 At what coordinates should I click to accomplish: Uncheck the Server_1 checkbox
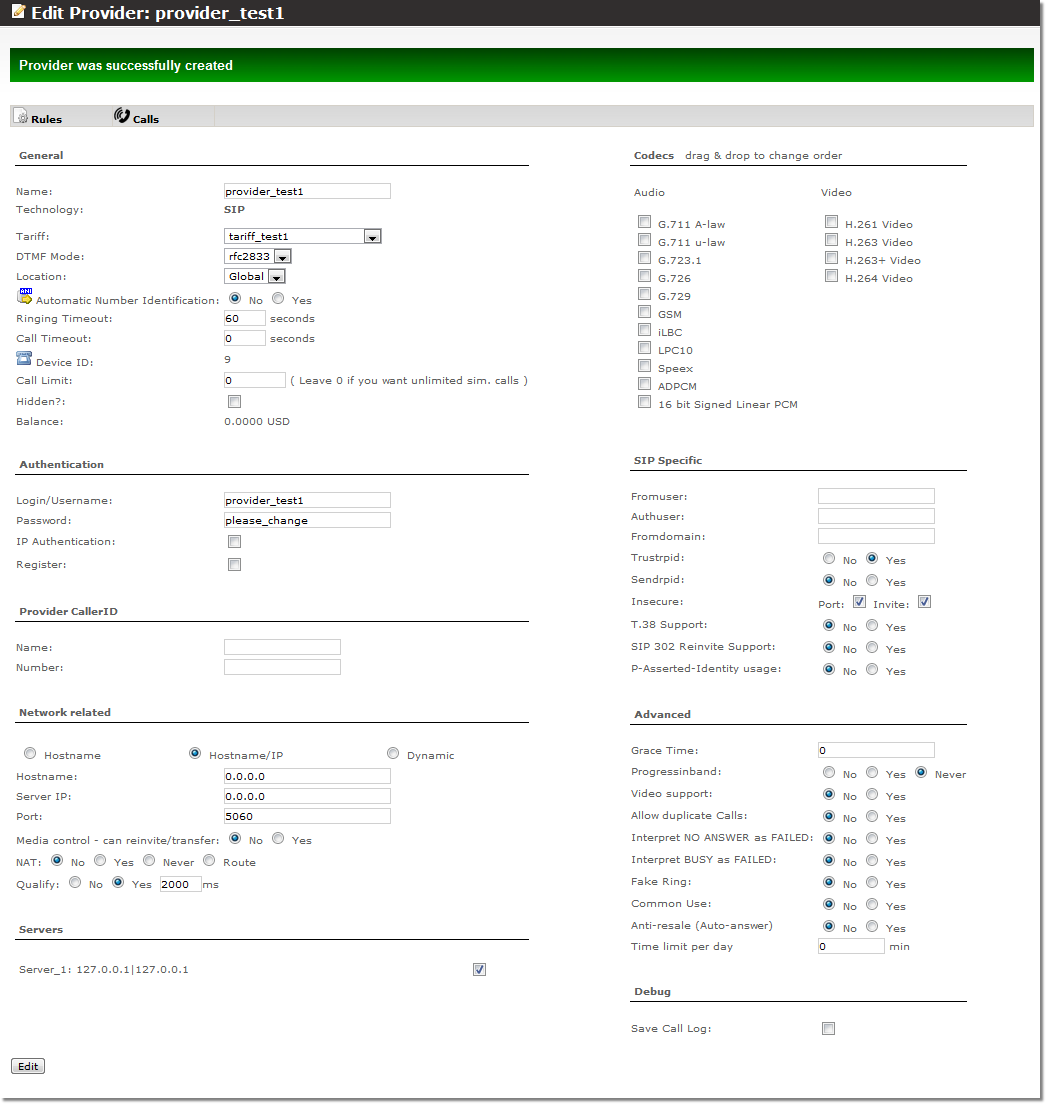[479, 969]
